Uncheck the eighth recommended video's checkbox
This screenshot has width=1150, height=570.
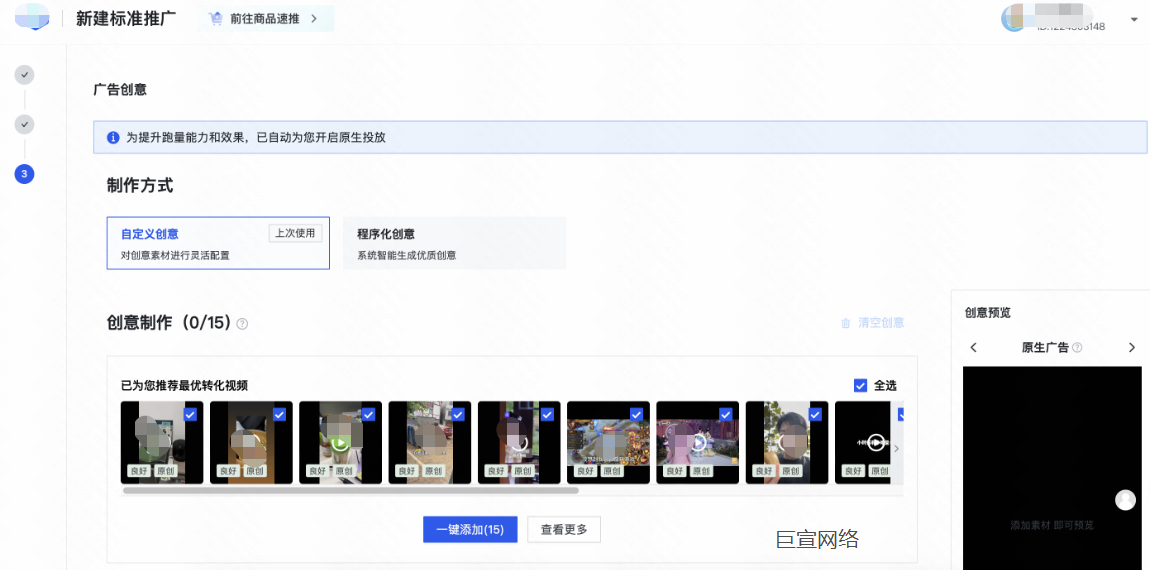[x=816, y=414]
